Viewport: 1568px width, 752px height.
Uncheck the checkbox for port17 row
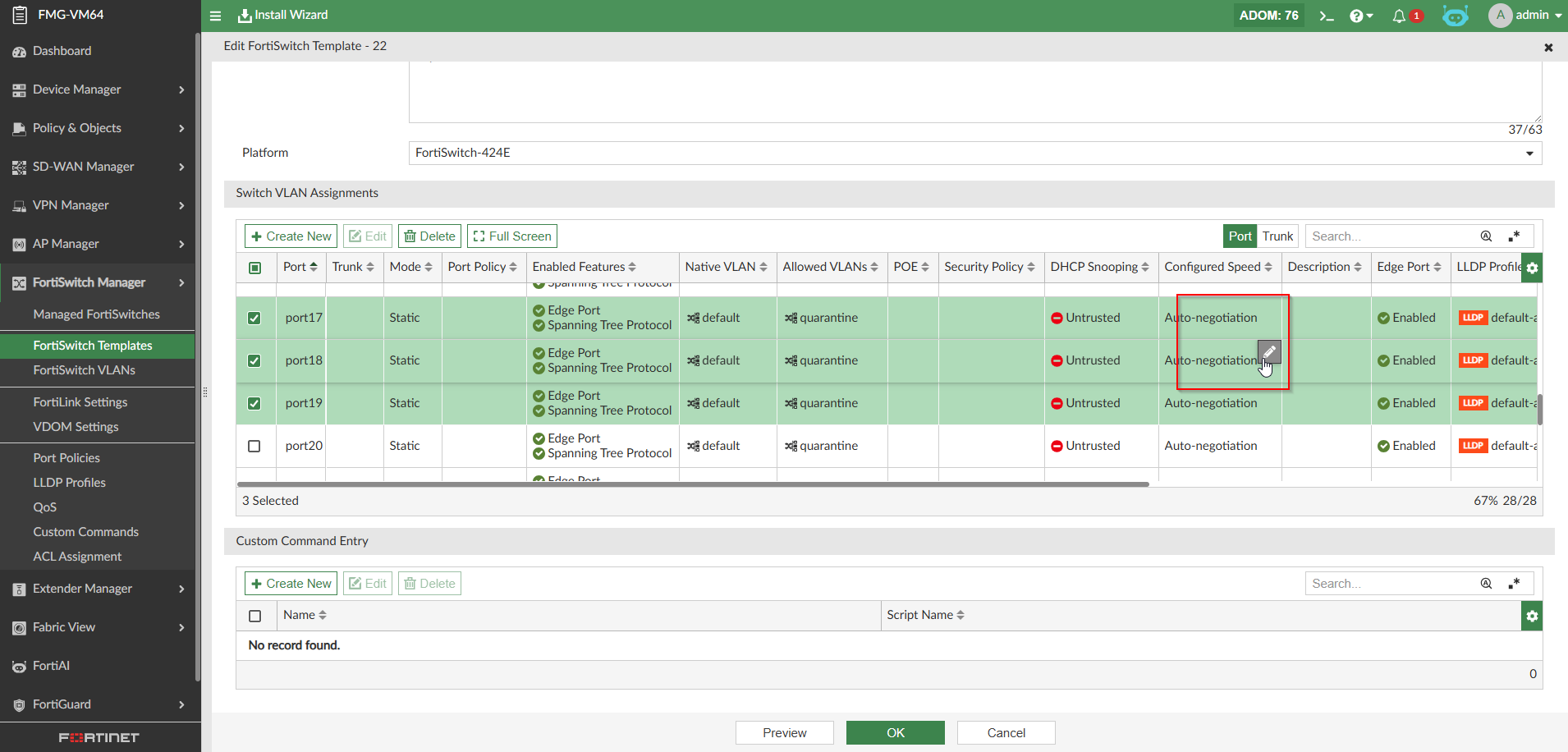(x=254, y=318)
